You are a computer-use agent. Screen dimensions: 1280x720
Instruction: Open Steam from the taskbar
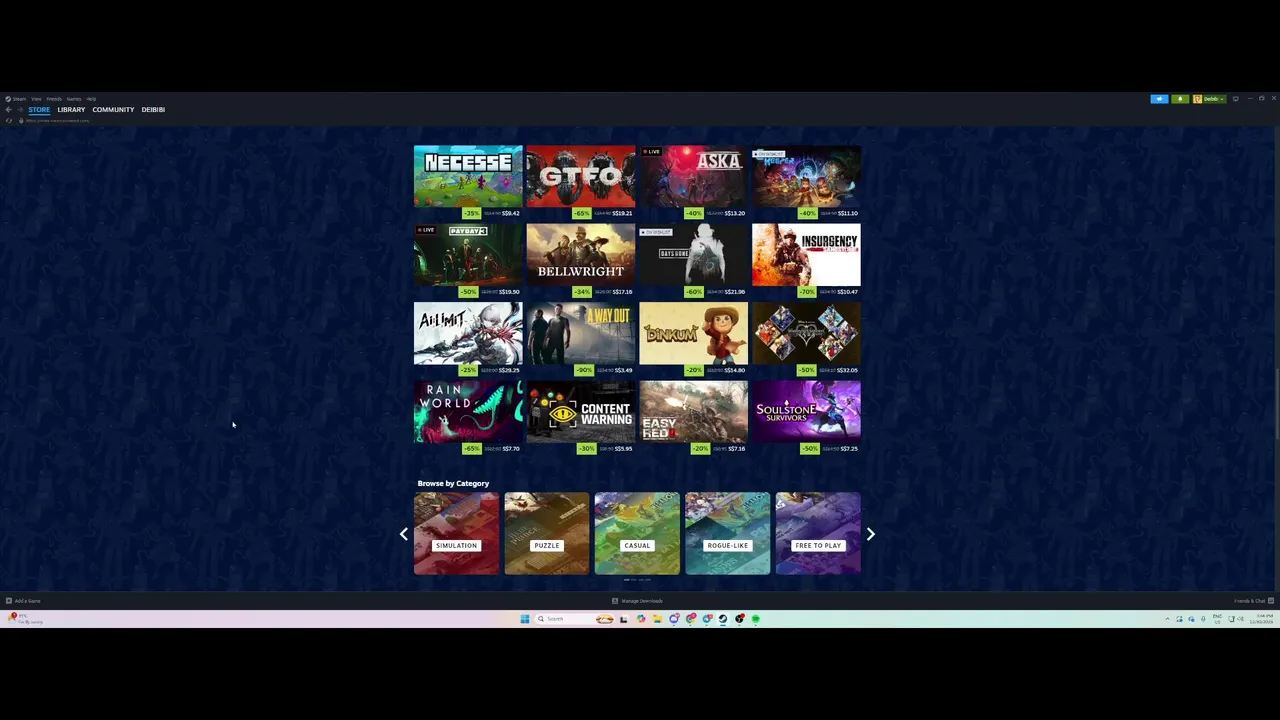click(723, 619)
